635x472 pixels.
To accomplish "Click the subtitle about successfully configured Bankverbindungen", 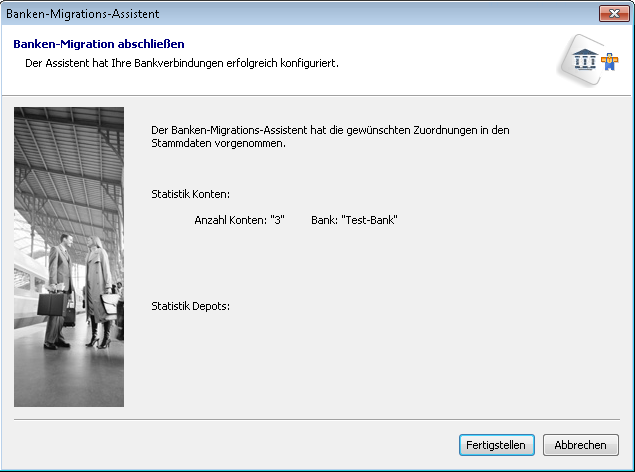I will pyautogui.click(x=181, y=63).
